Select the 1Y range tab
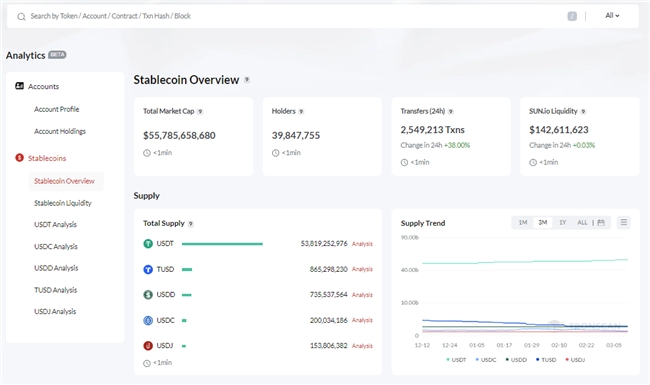The image size is (650, 385). [x=563, y=223]
